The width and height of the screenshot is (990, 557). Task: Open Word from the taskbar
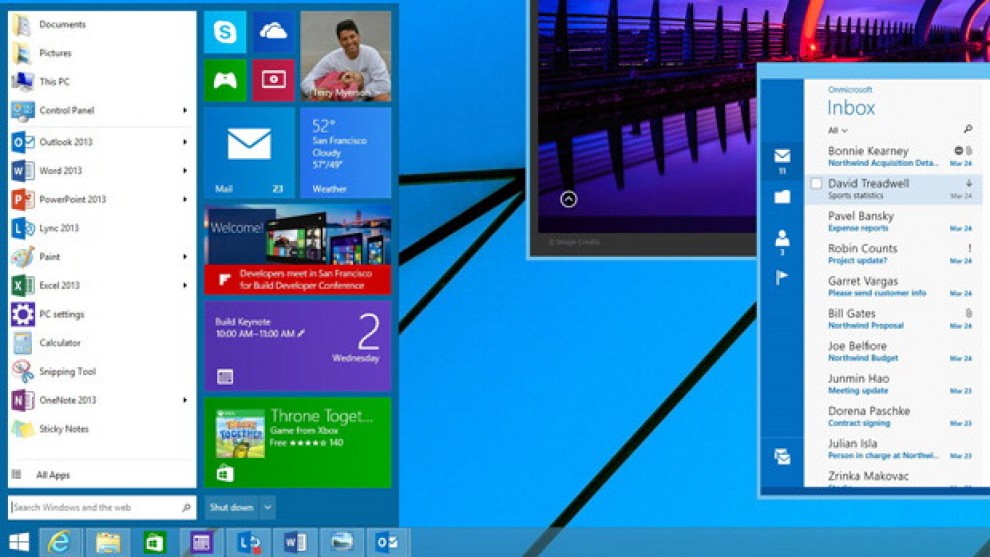tap(294, 542)
